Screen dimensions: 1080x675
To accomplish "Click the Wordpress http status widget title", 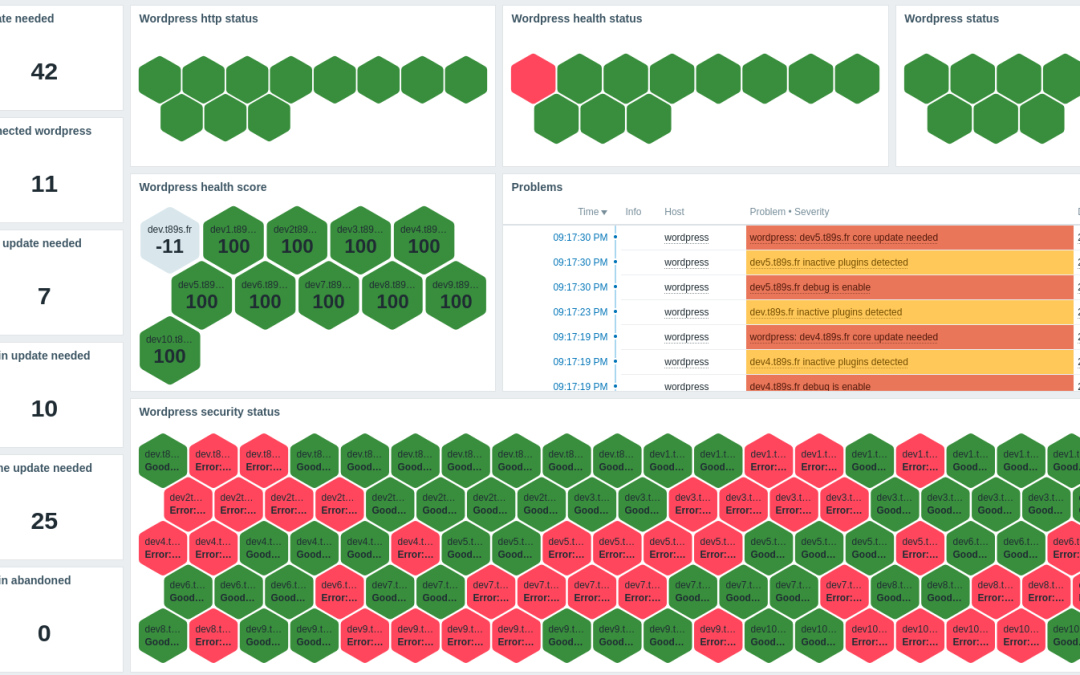I will 198,19.
